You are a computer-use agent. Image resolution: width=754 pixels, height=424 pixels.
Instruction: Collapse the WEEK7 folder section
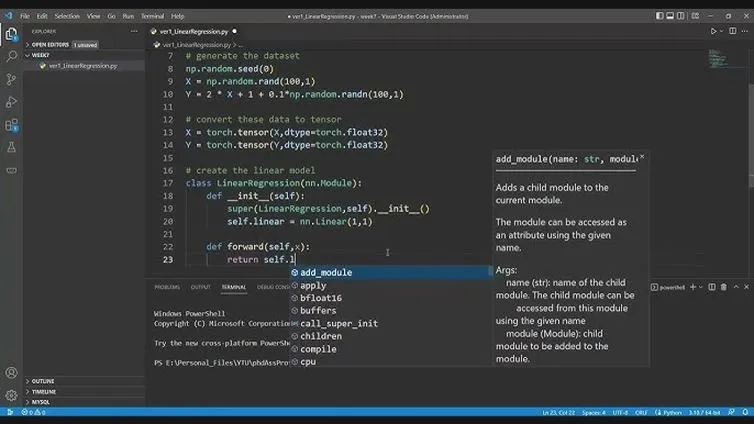tap(84, 55)
